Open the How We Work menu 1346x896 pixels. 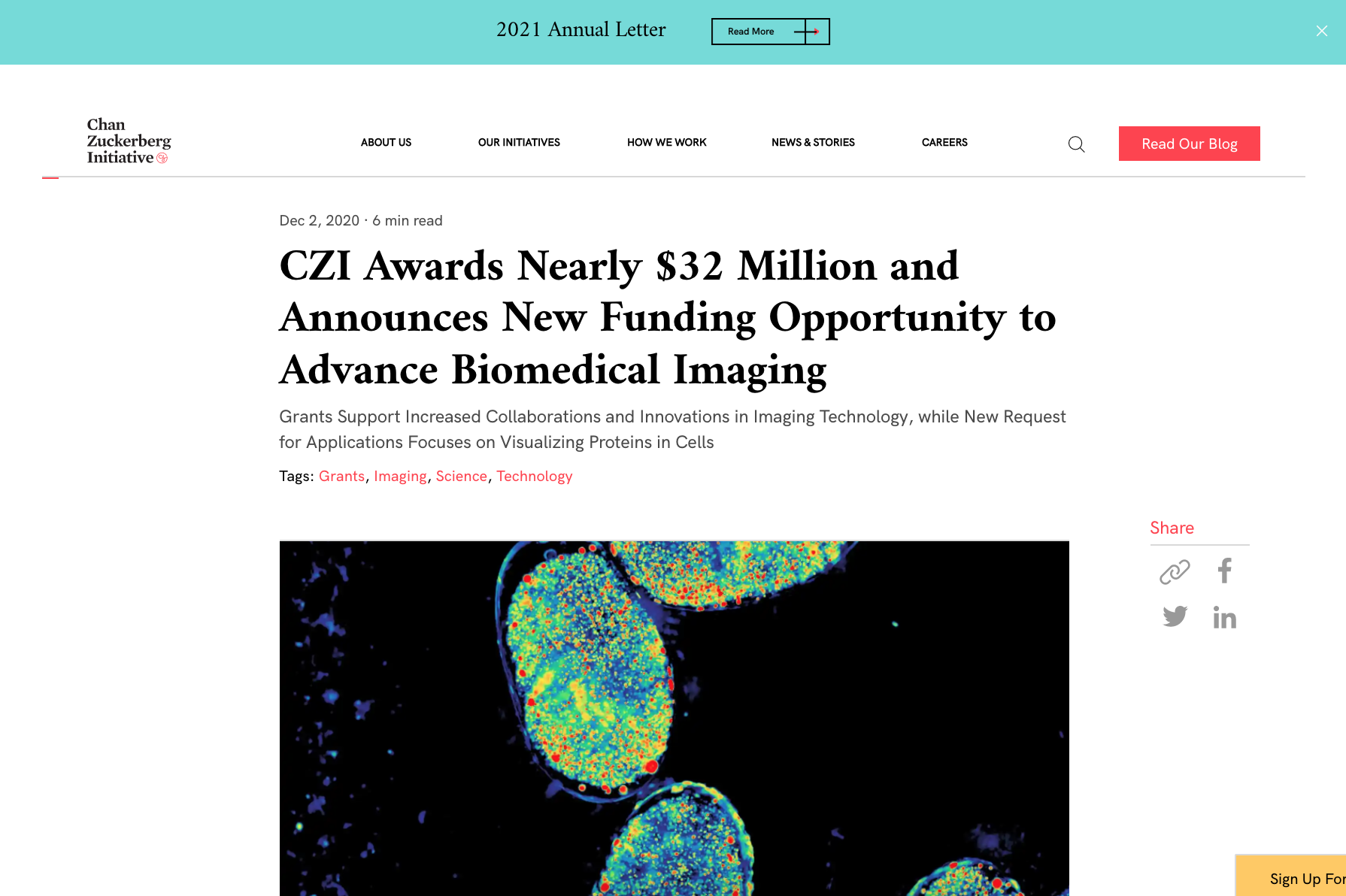coord(666,143)
